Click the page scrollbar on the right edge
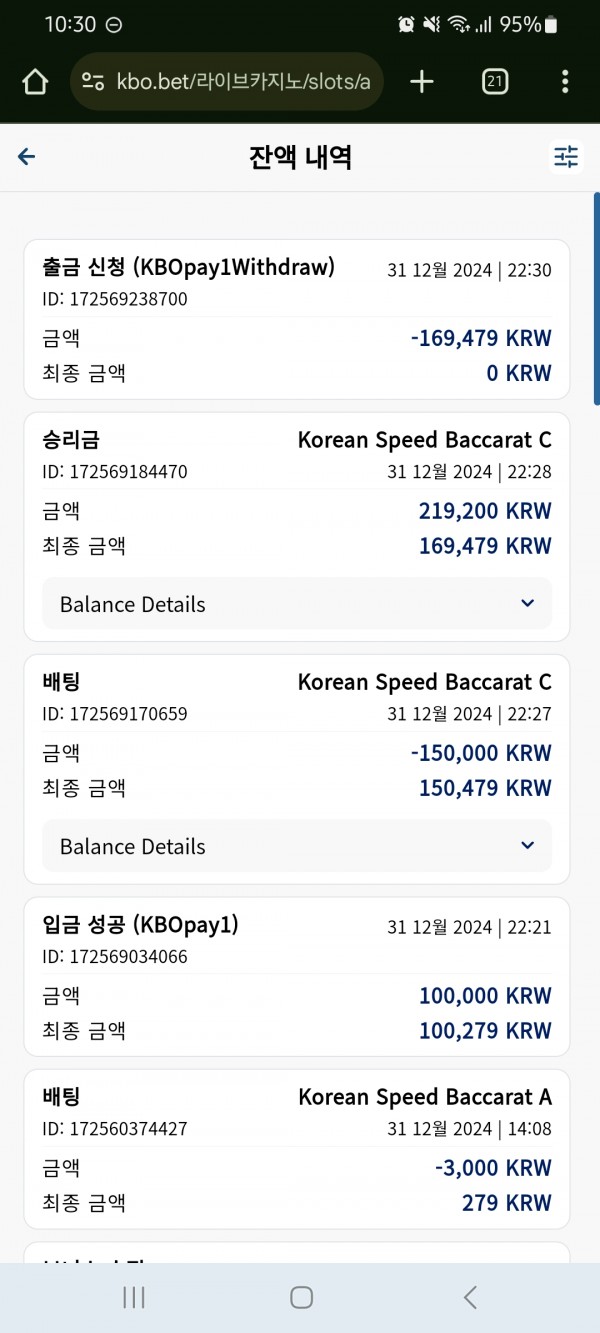This screenshot has height=1333, width=600. (x=596, y=298)
